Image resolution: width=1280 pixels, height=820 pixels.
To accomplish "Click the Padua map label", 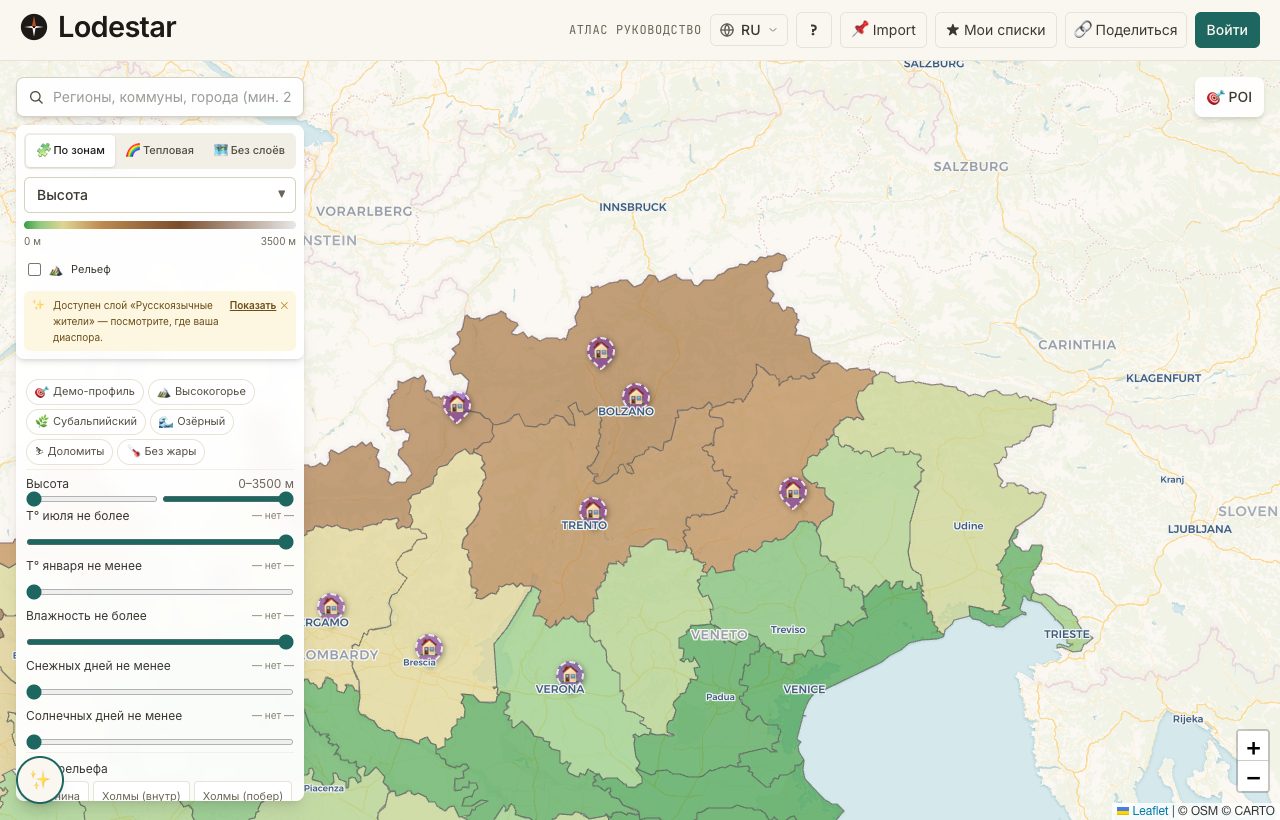I will tap(720, 697).
